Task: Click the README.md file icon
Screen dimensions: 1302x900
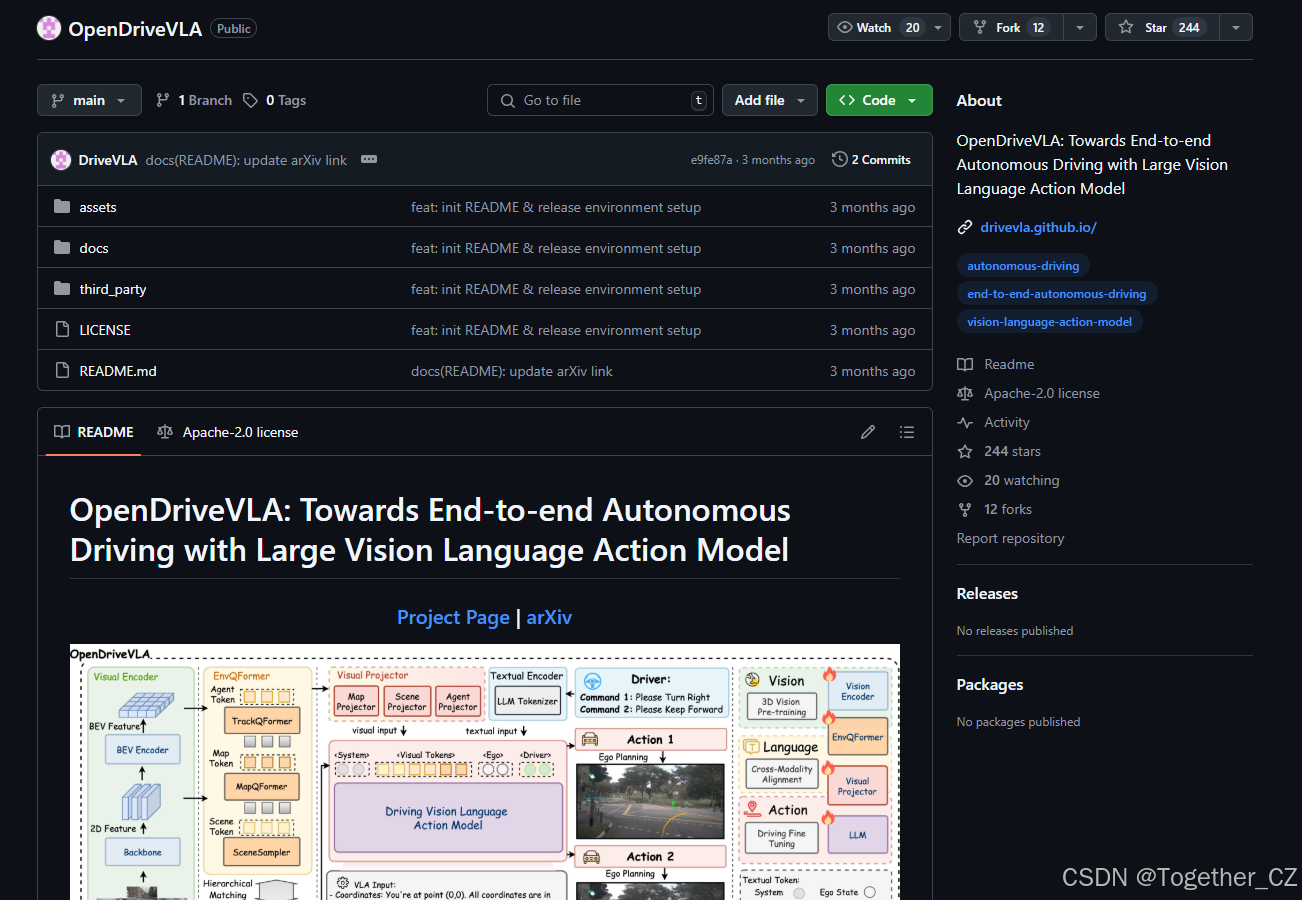Action: [x=62, y=371]
